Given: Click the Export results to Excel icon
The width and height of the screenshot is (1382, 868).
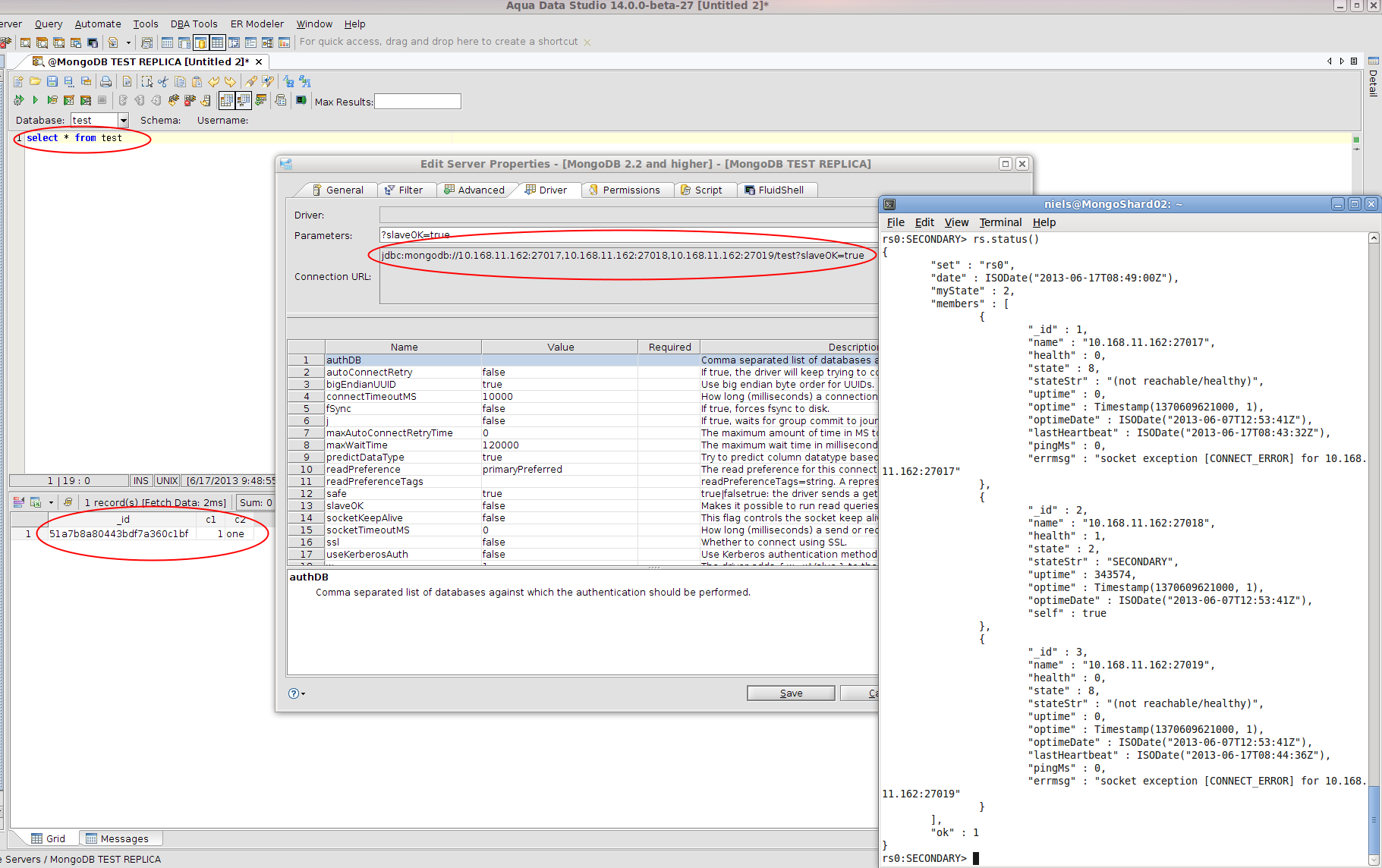Looking at the screenshot, I should click(36, 502).
